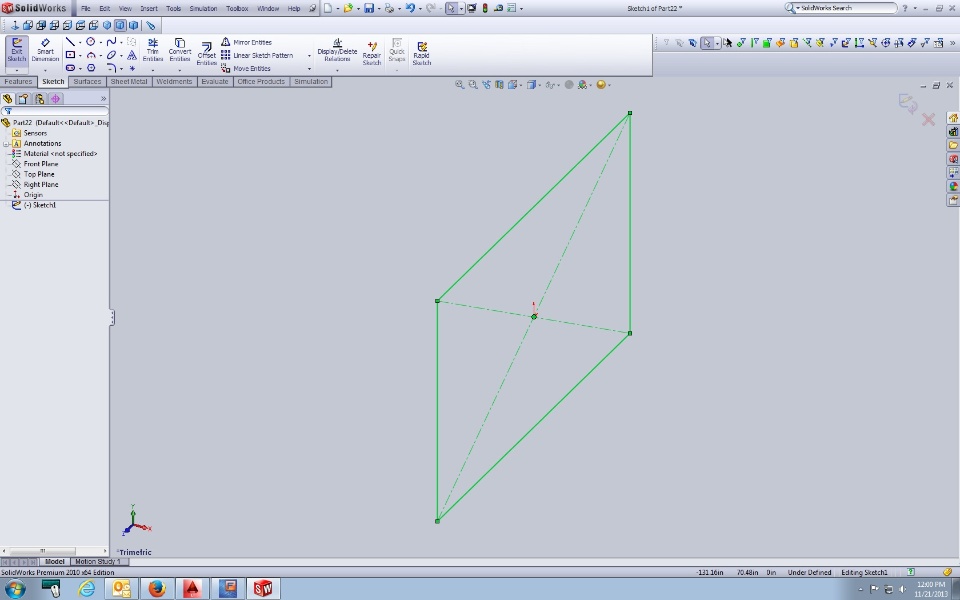Image resolution: width=960 pixels, height=600 pixels.
Task: Open Firefox from the Windows taskbar
Action: pyautogui.click(x=157, y=589)
